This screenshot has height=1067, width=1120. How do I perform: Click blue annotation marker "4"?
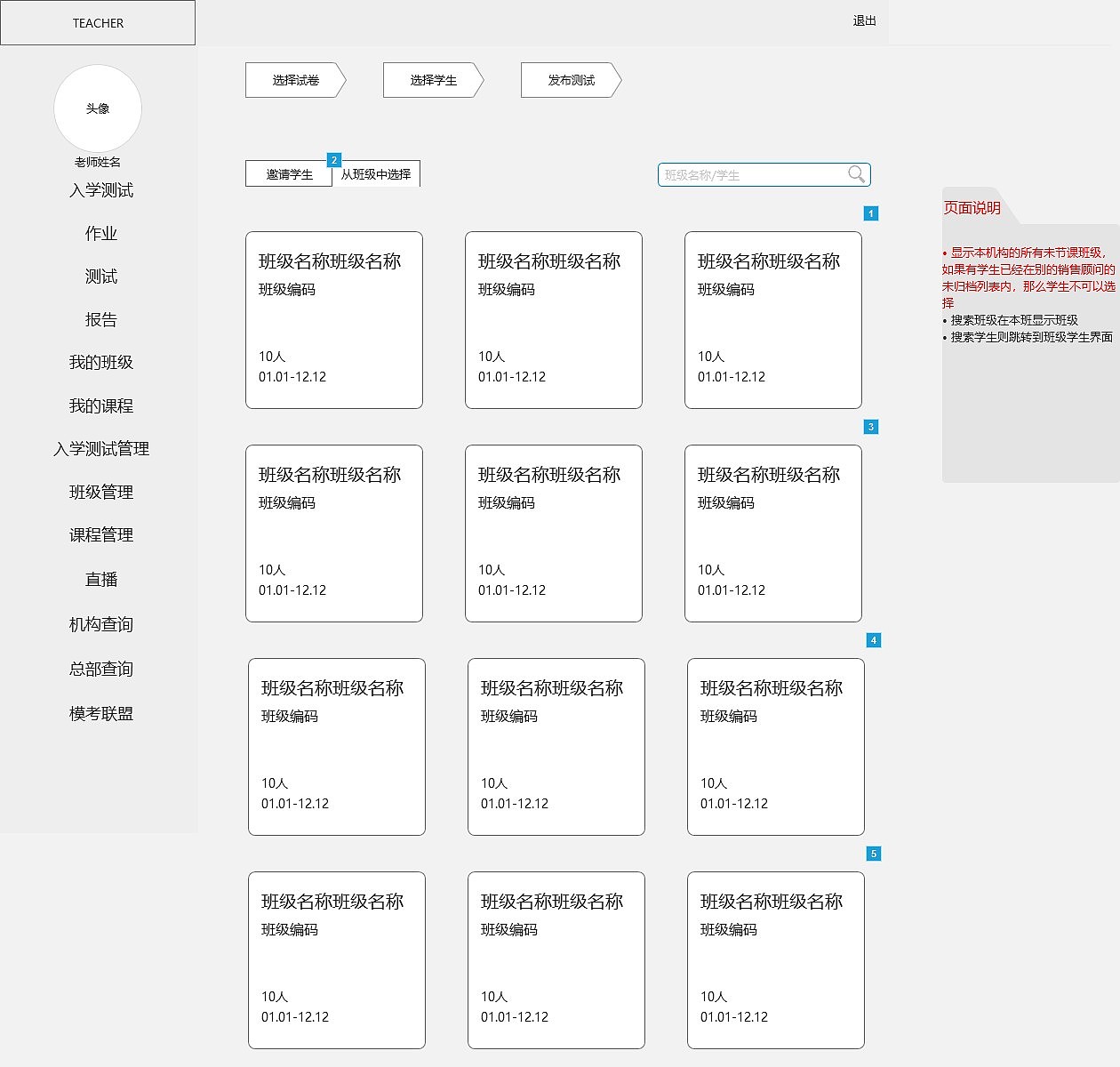coord(874,638)
